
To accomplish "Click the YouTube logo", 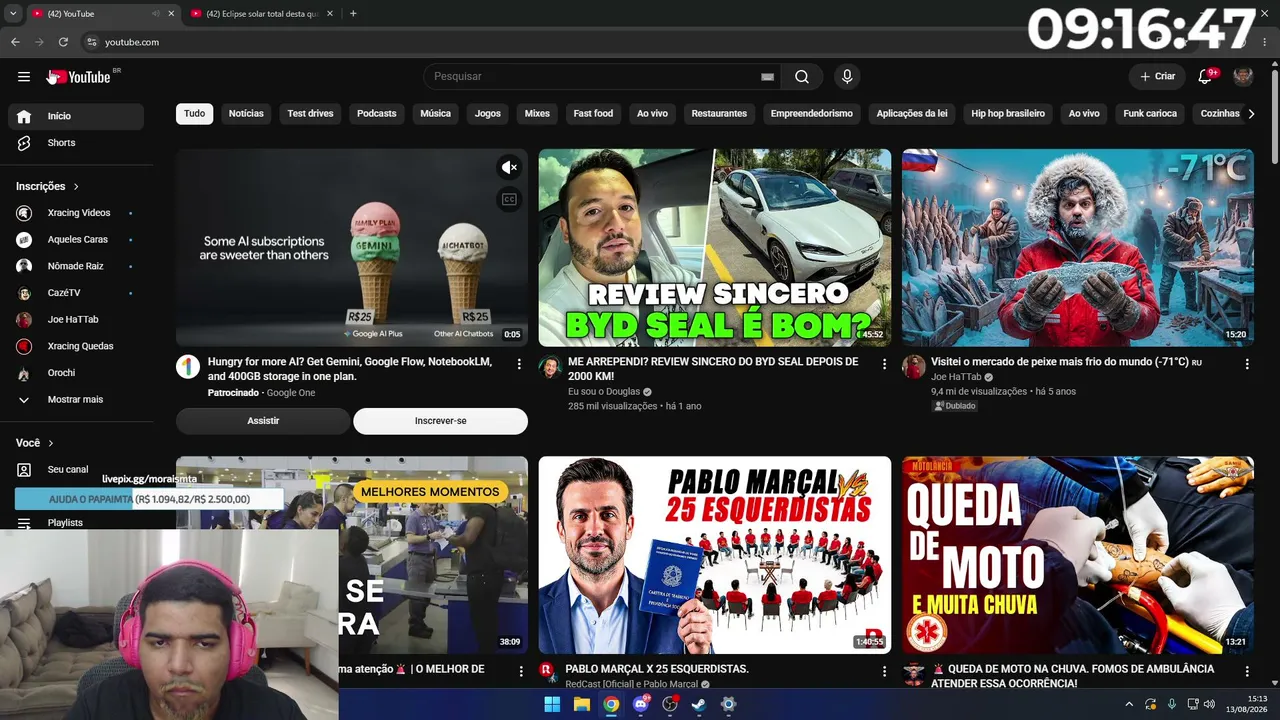I will [x=79, y=77].
